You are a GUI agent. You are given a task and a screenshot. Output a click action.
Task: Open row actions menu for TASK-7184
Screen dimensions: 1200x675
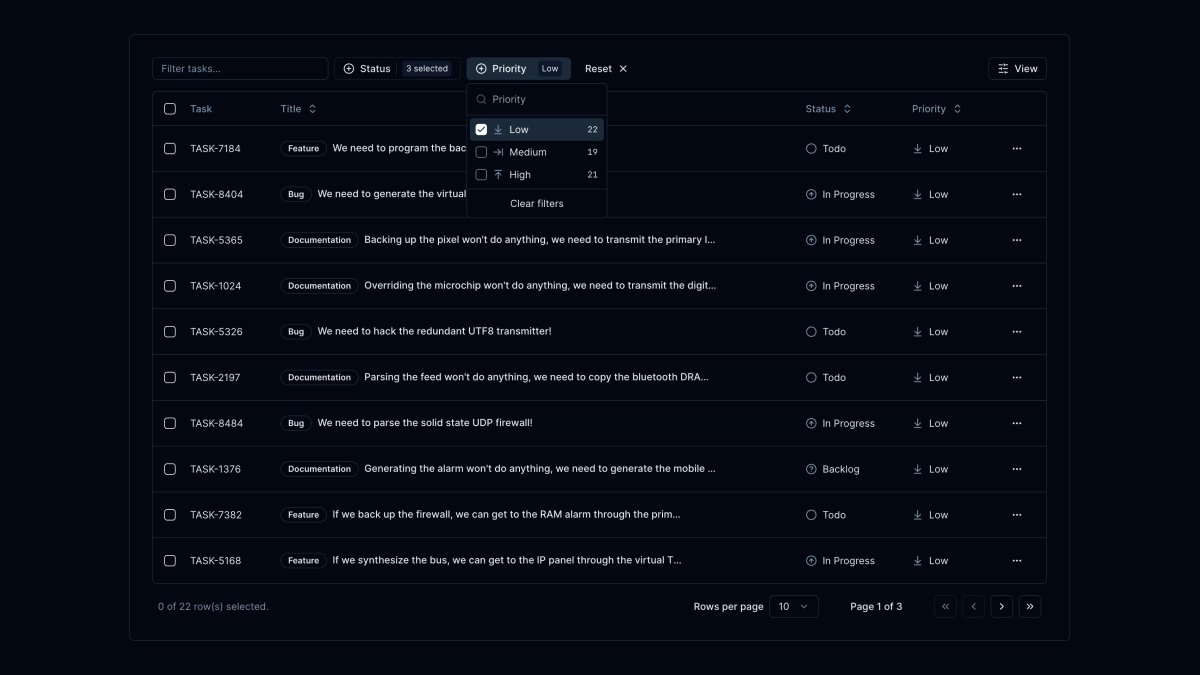tap(1017, 148)
